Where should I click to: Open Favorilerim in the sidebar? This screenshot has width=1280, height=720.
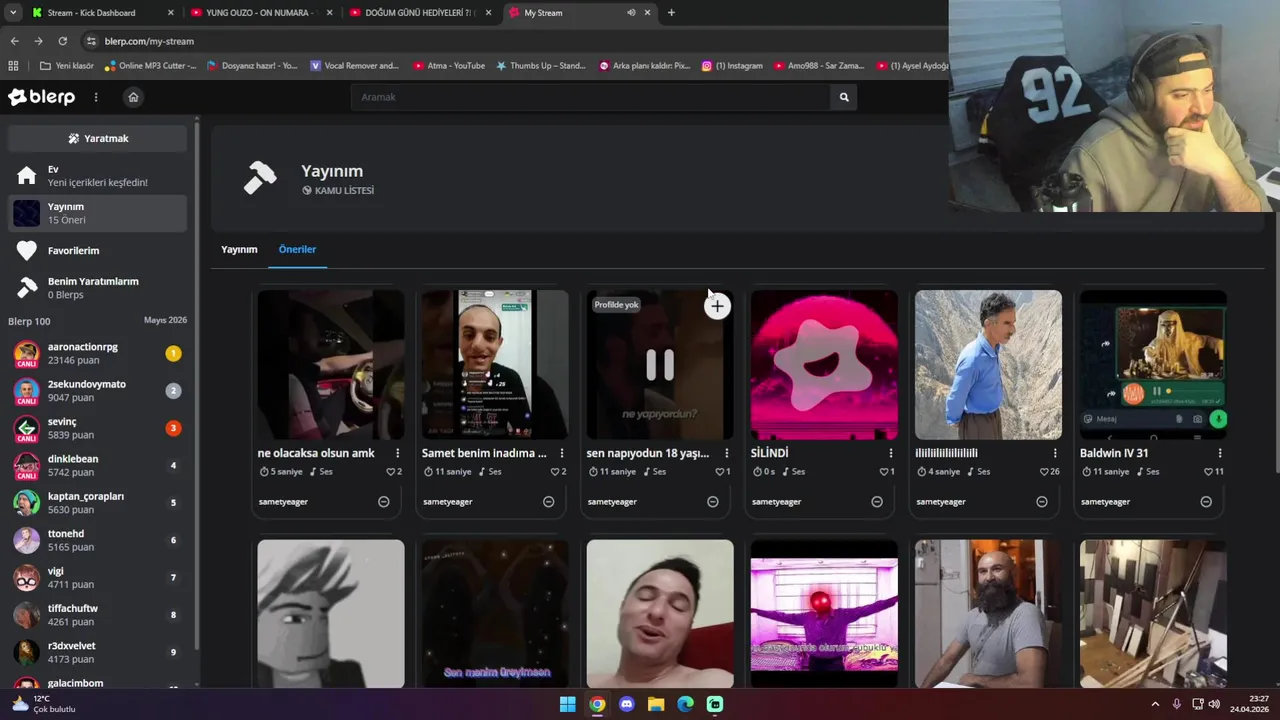coord(97,250)
